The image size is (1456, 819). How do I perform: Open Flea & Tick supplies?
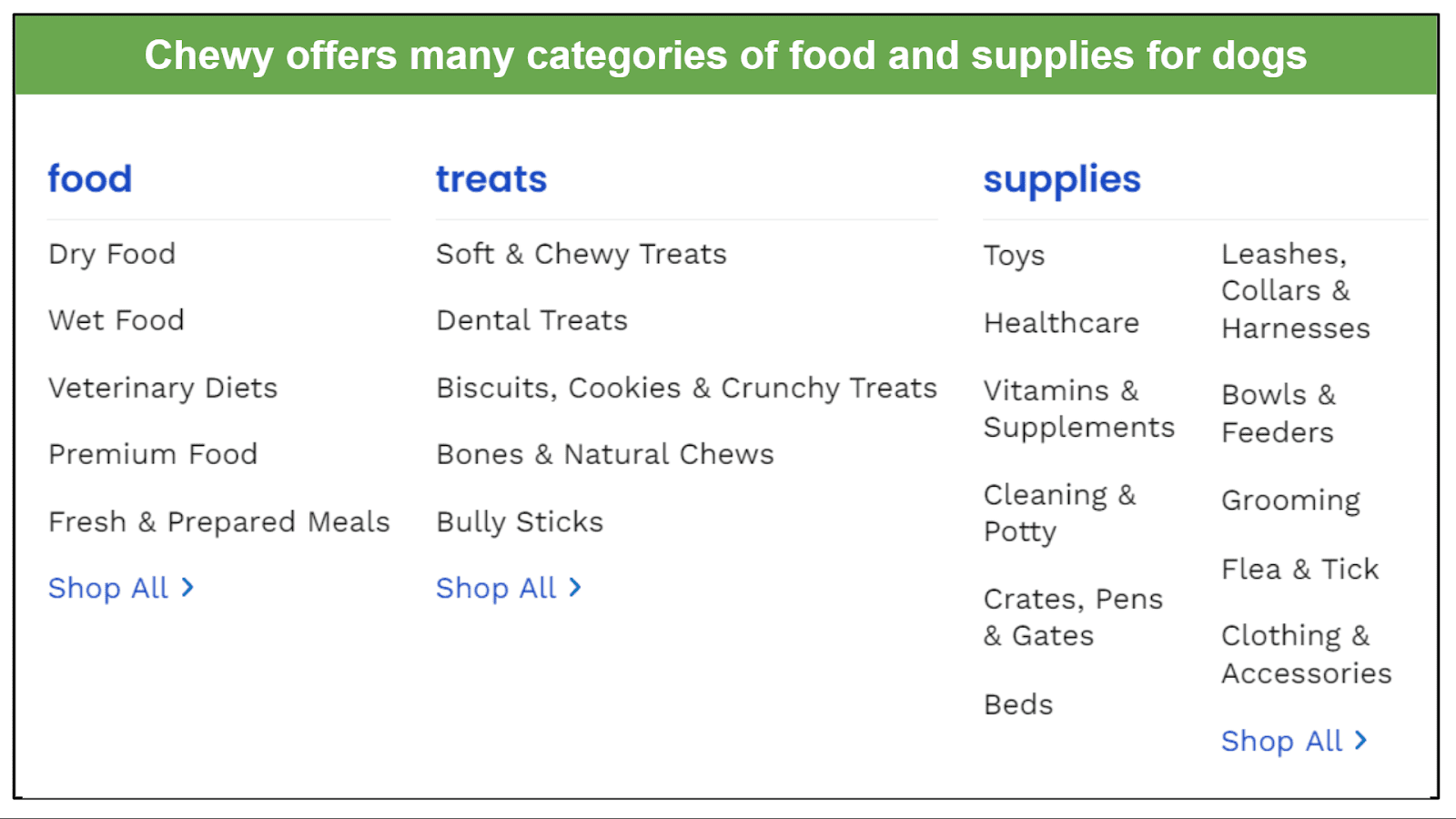pos(1300,570)
